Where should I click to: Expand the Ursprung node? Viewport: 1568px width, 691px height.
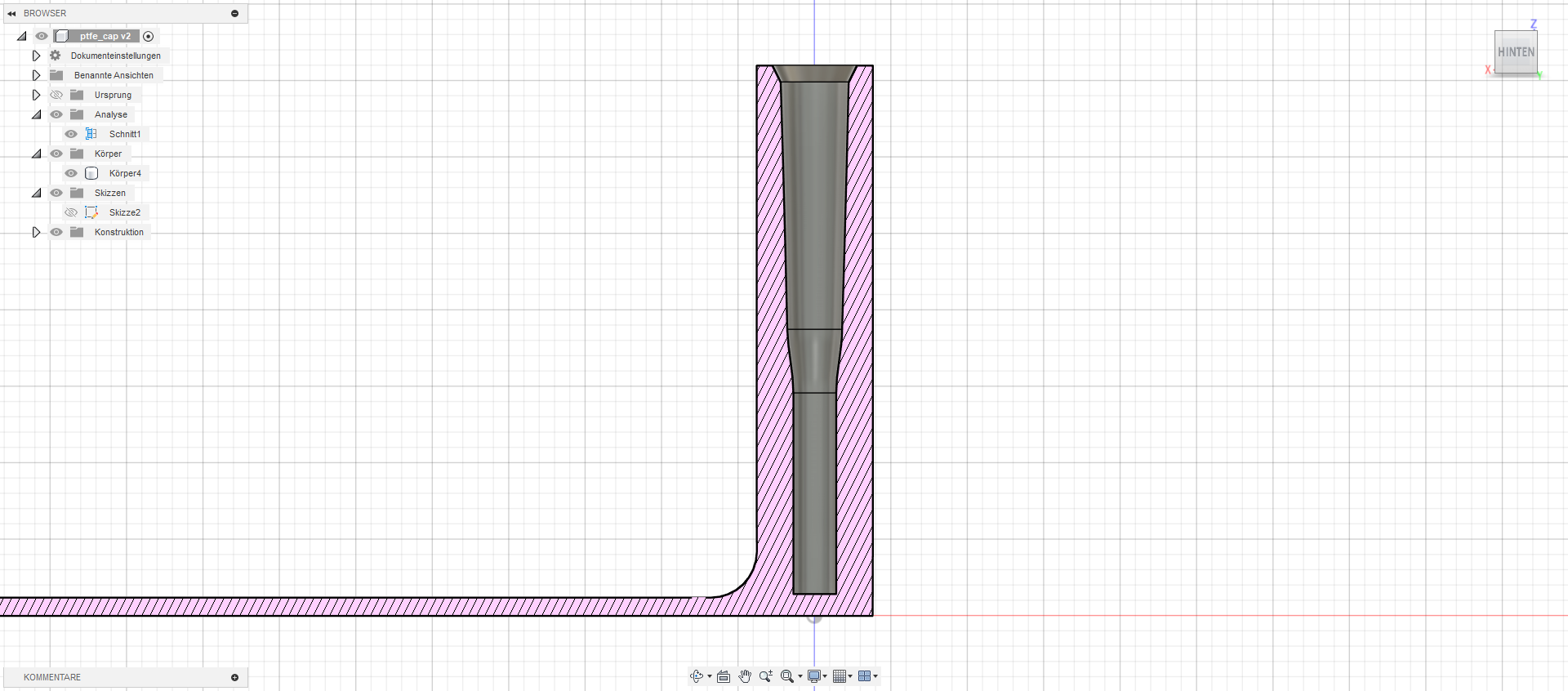tap(36, 95)
